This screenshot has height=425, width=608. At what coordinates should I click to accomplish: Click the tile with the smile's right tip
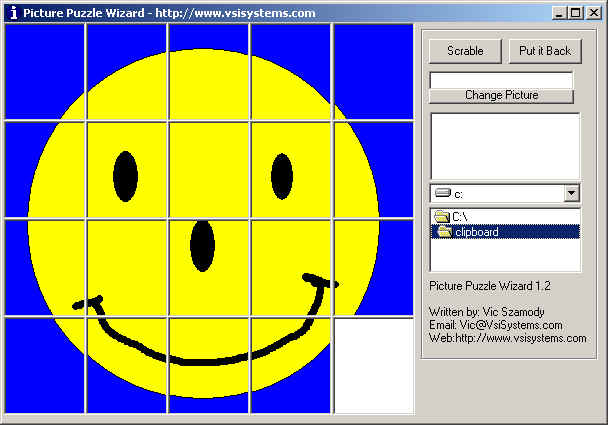coord(291,268)
